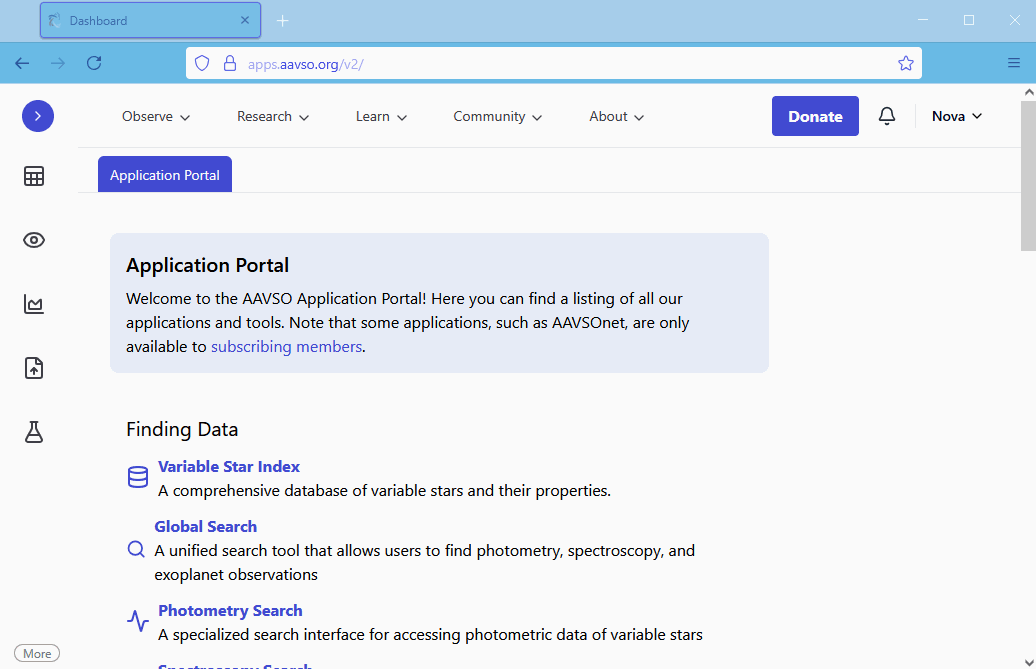The width and height of the screenshot is (1036, 669).
Task: Open the Variable Star Index link
Action: (x=229, y=467)
